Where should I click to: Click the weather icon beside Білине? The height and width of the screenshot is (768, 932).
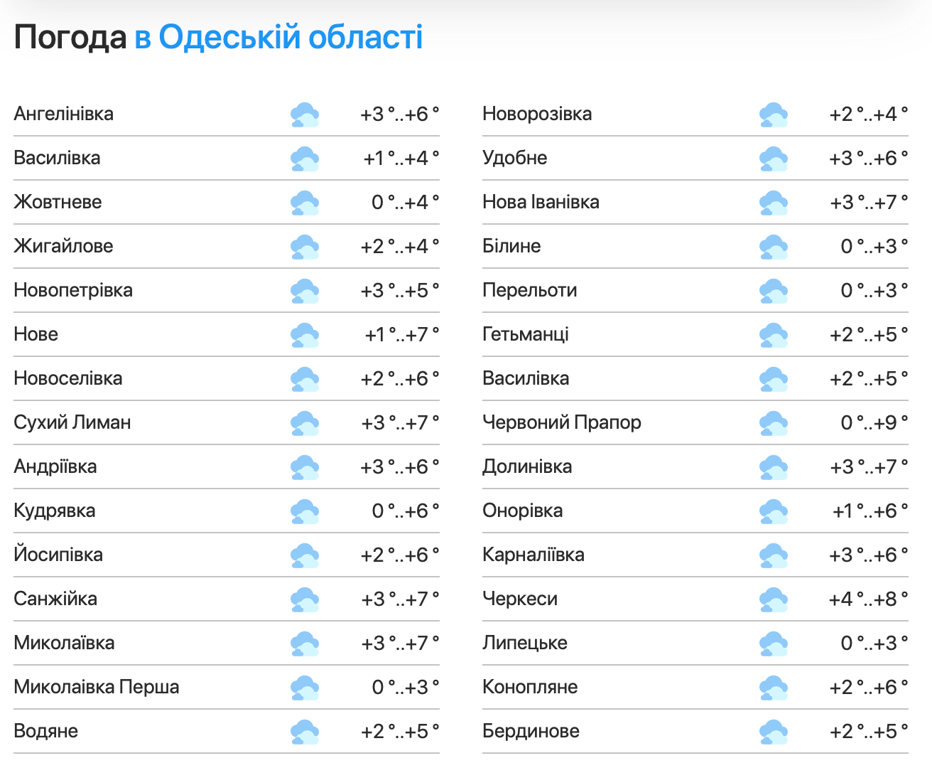click(x=773, y=246)
